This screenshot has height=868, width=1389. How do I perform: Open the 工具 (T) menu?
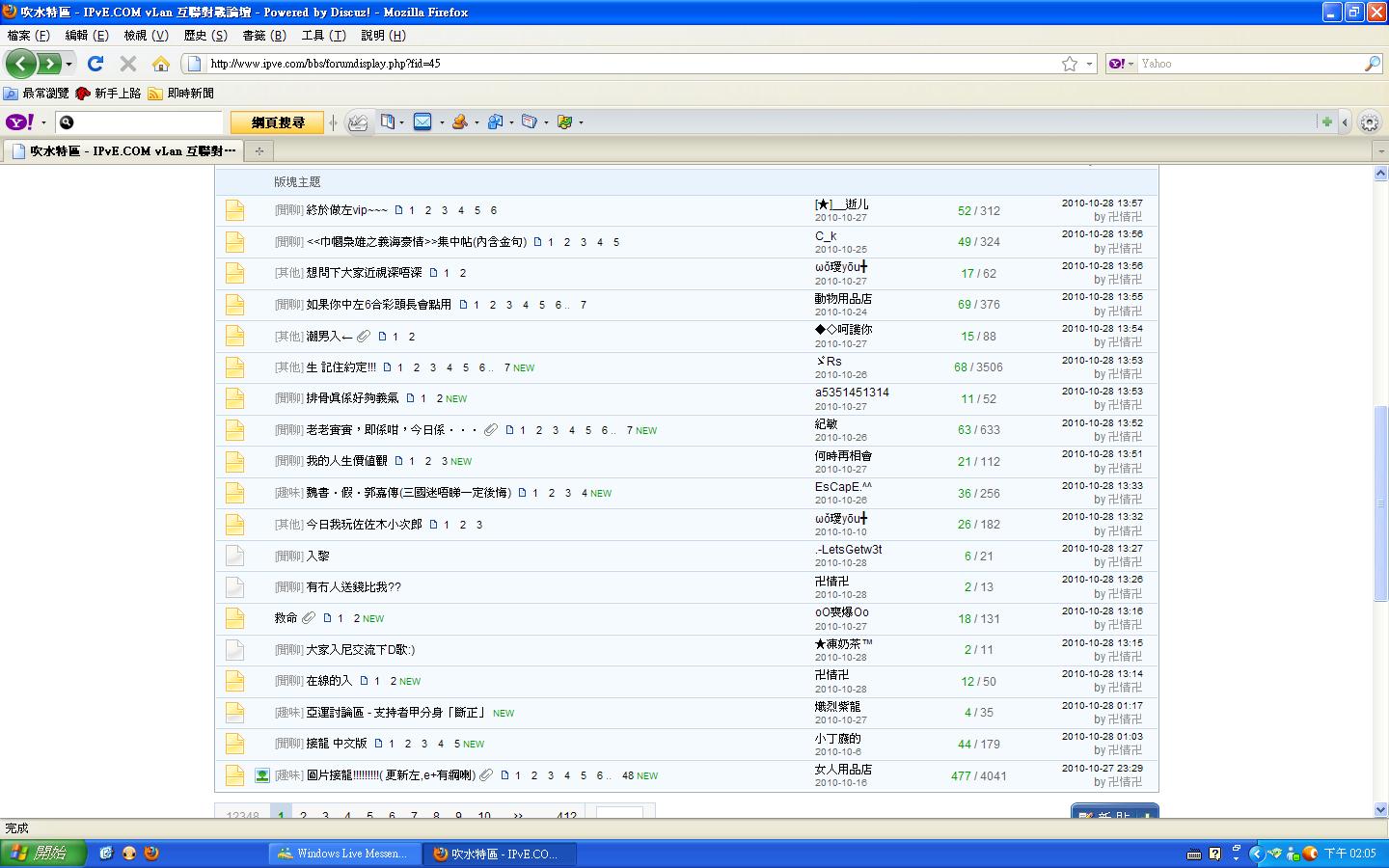(x=323, y=35)
